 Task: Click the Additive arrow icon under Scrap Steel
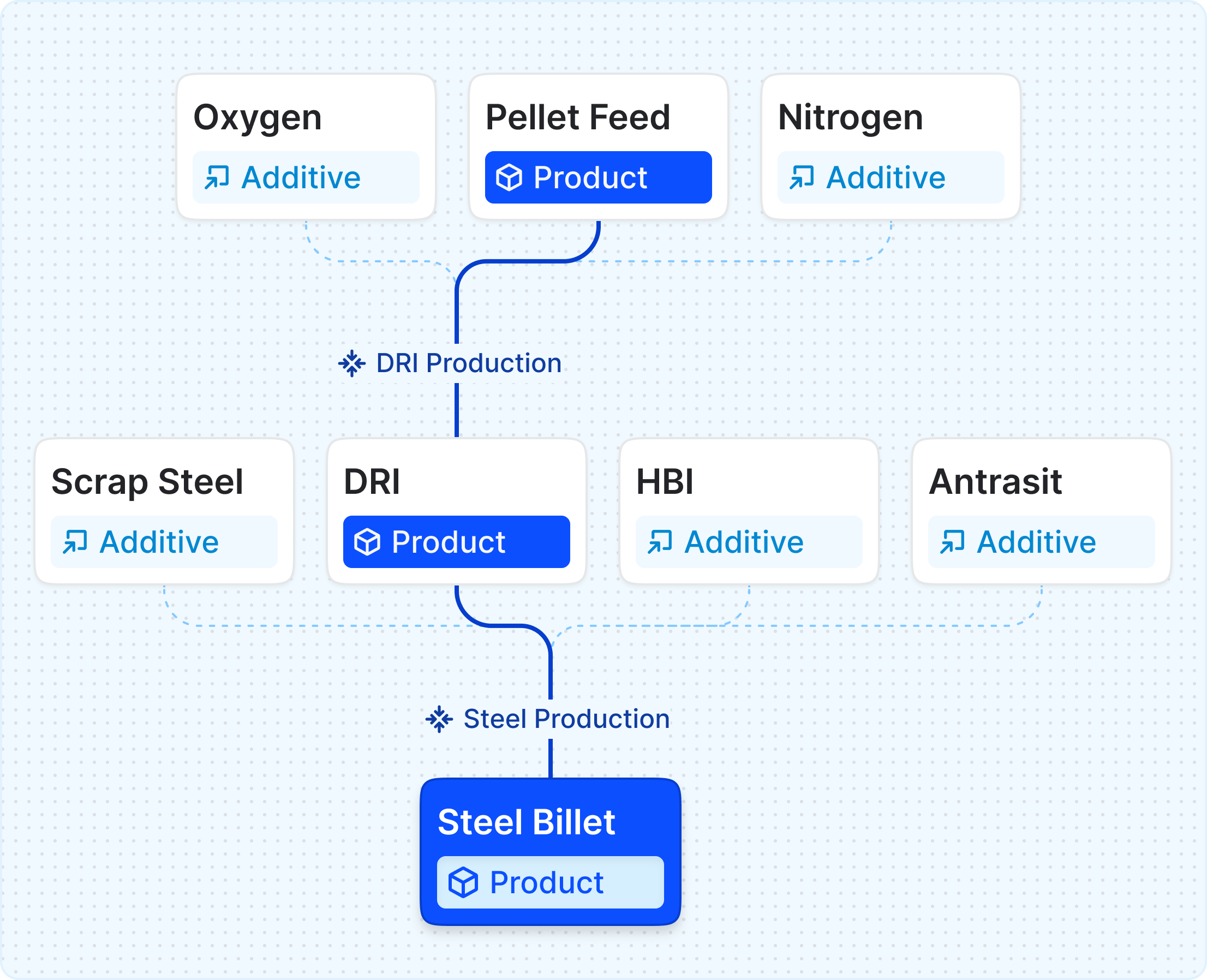pos(75,542)
